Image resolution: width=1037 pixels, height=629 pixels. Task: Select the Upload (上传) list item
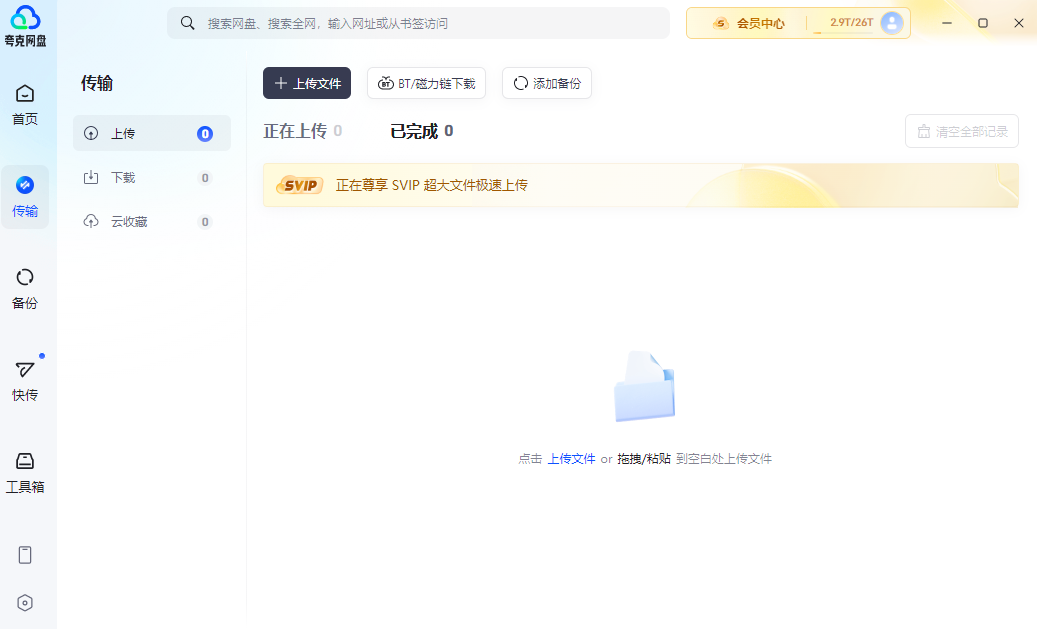coord(151,133)
